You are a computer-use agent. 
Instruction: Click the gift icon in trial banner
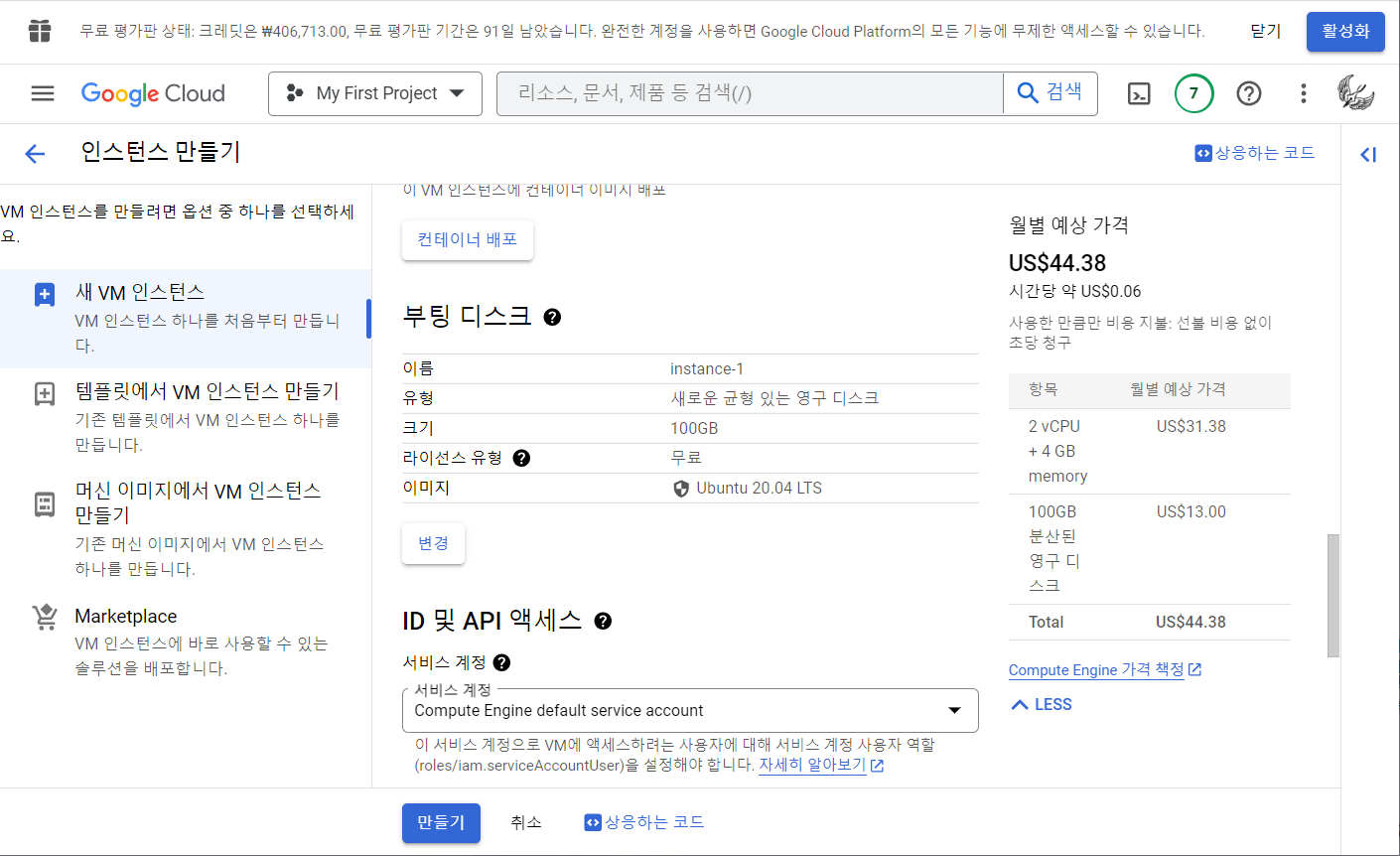tap(40, 31)
